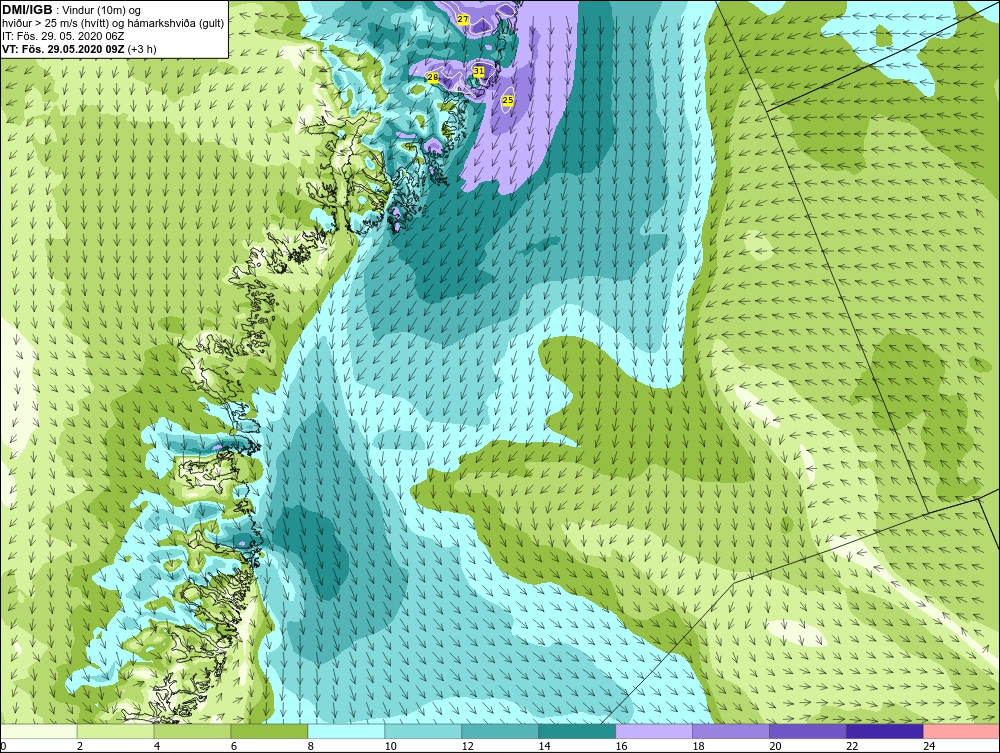
Task: Click the scale label 8
Action: click(x=311, y=746)
